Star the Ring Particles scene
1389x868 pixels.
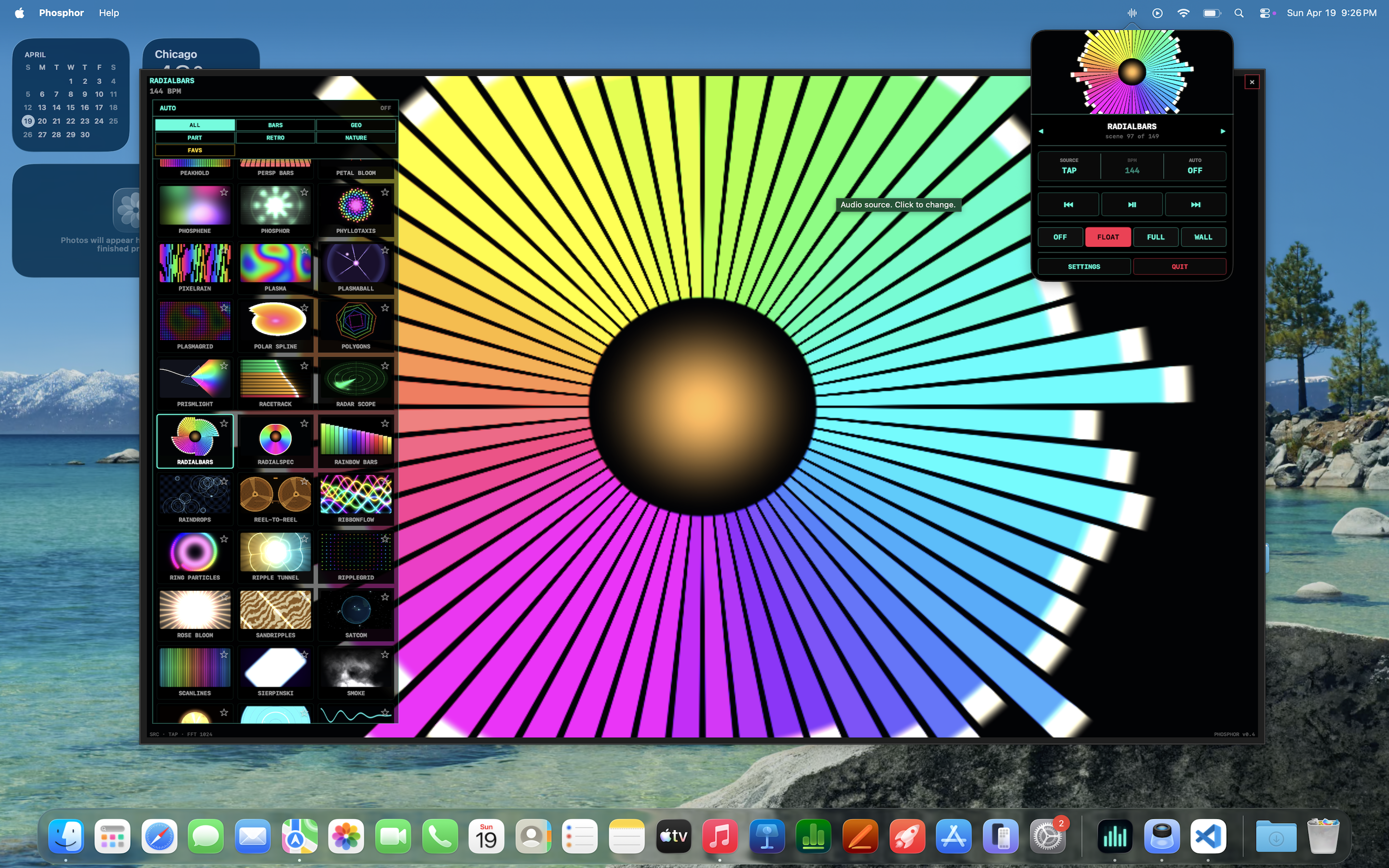(x=224, y=539)
